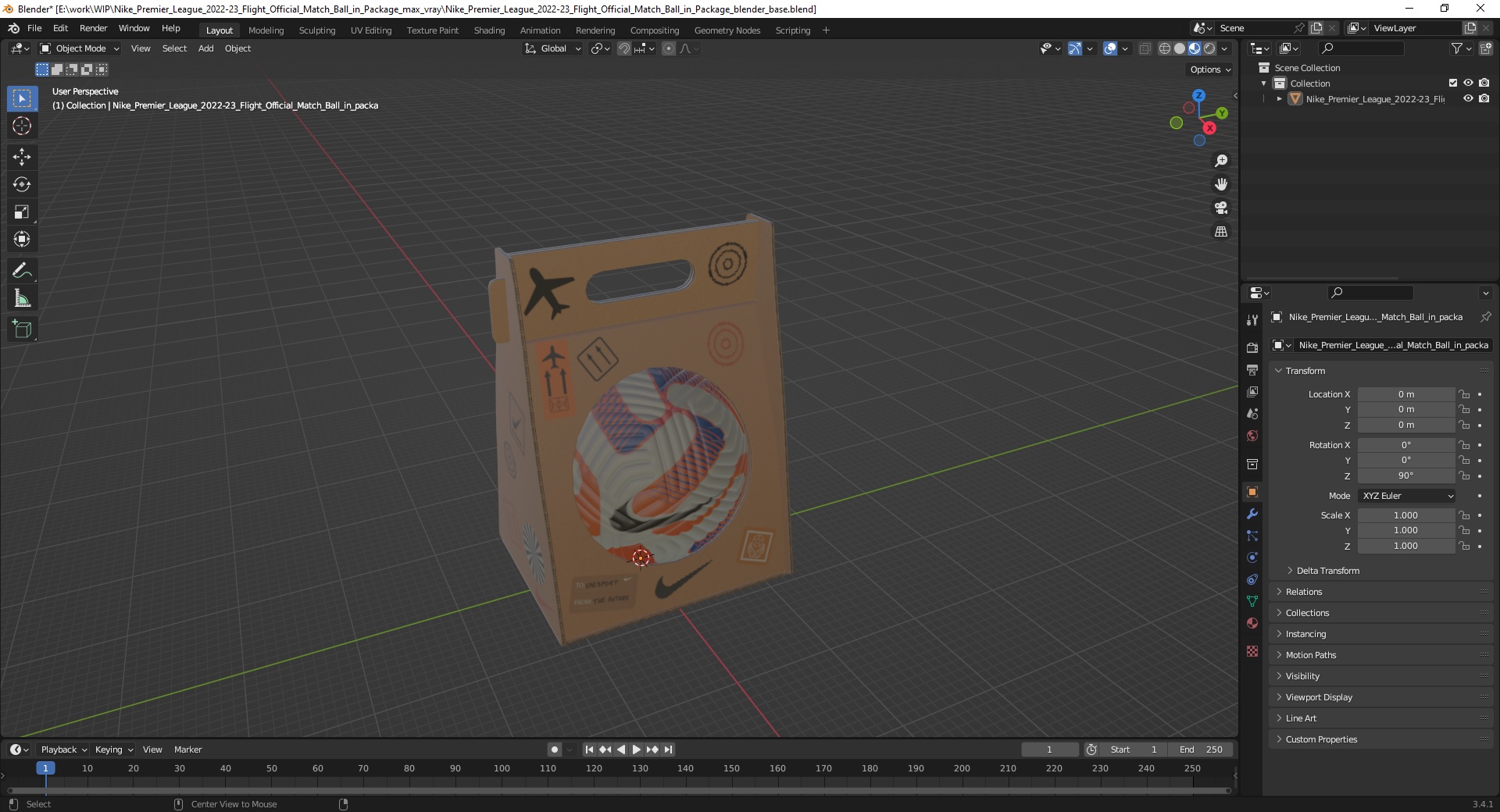Screen dimensions: 1500x812
Task: Switch to rendered viewport shading
Action: pos(1209,48)
